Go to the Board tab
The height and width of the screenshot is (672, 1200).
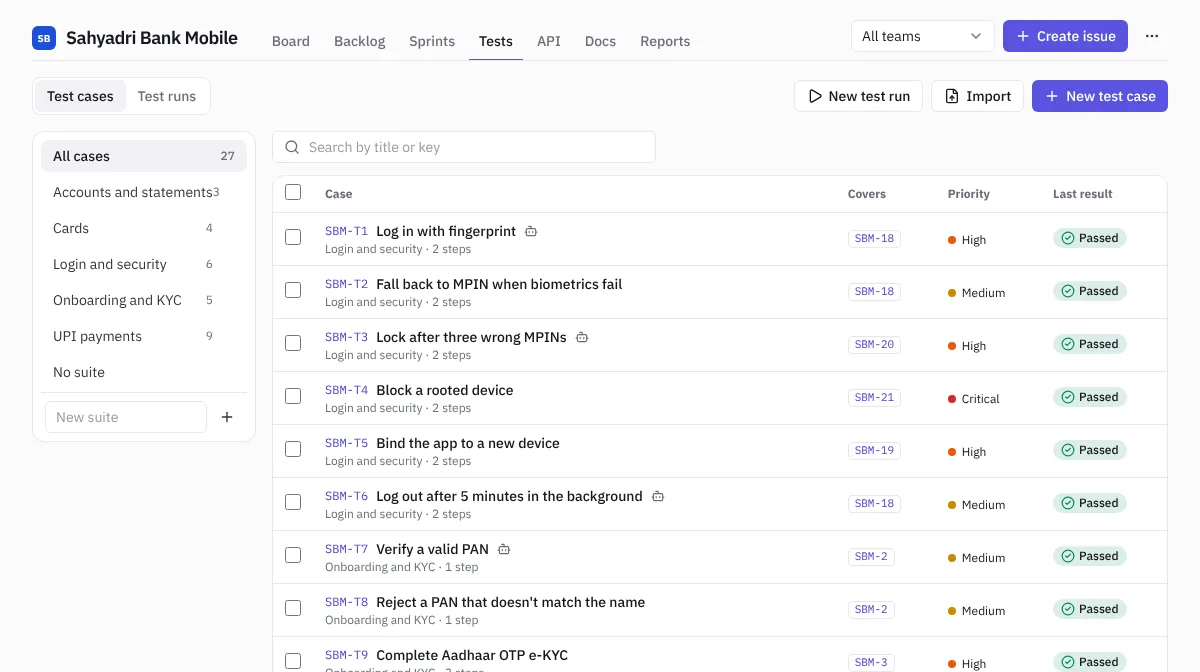point(291,41)
